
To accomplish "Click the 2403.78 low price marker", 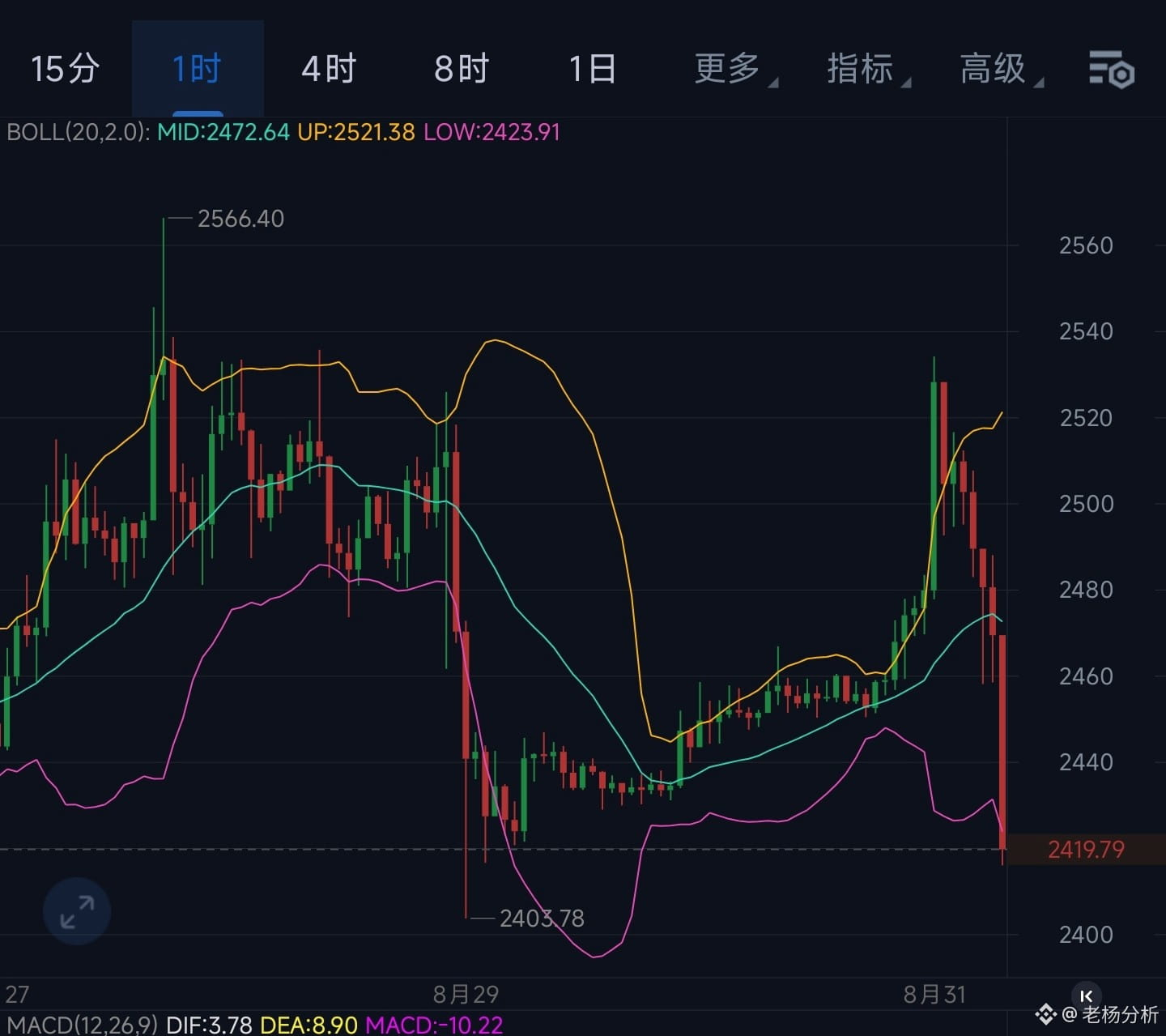I will click(542, 919).
